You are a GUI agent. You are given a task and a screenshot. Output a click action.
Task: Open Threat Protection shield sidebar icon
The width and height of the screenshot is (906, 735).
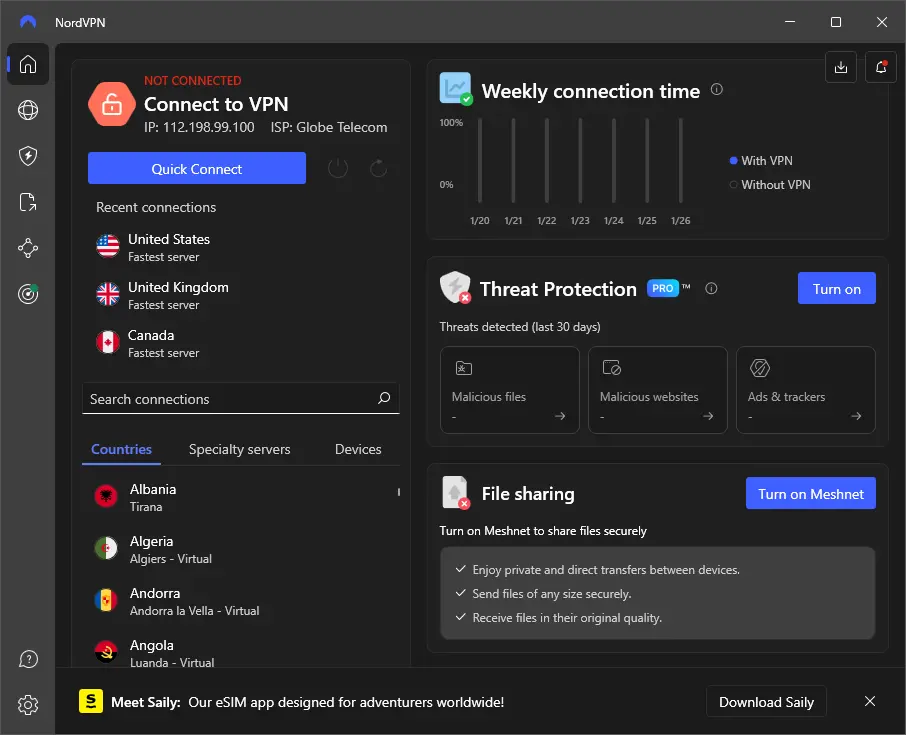(28, 156)
